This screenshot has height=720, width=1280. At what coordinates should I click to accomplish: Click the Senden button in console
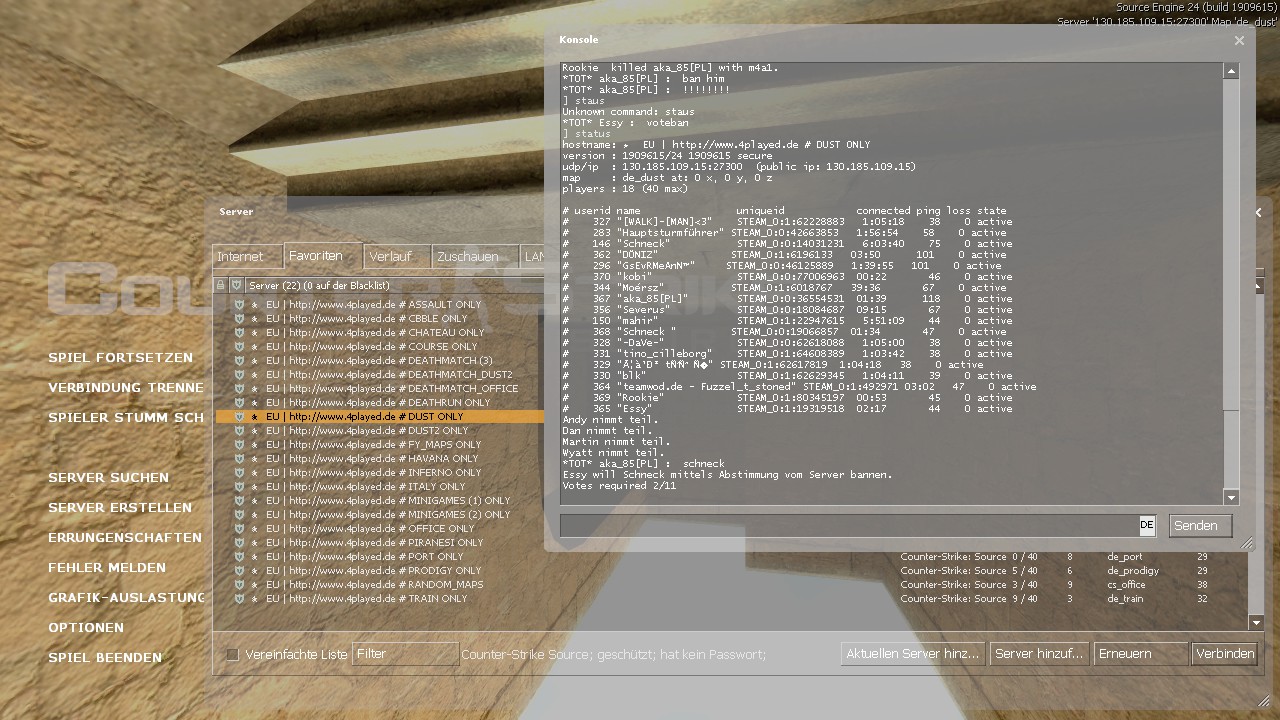1195,525
